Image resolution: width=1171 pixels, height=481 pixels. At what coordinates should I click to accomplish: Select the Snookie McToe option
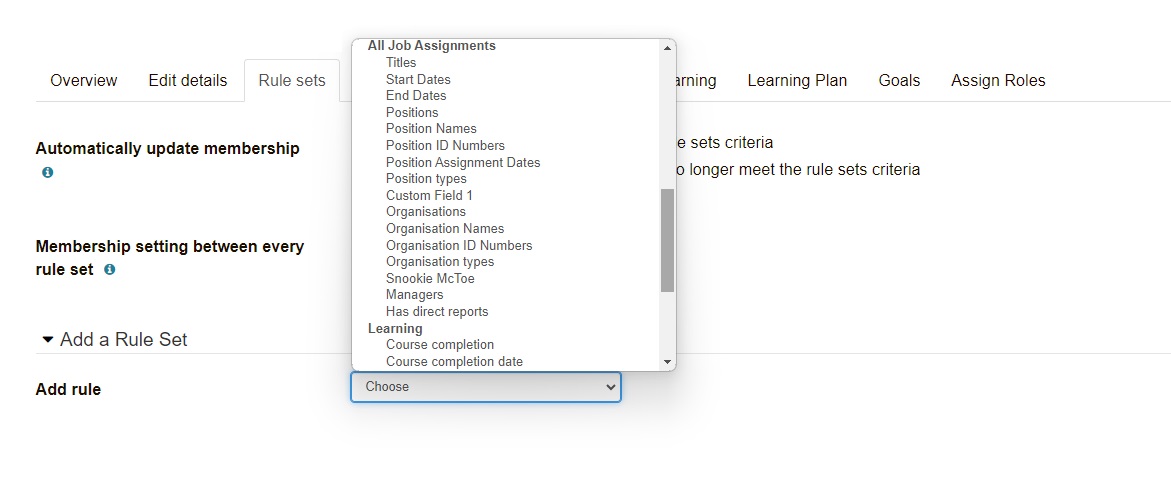click(430, 279)
